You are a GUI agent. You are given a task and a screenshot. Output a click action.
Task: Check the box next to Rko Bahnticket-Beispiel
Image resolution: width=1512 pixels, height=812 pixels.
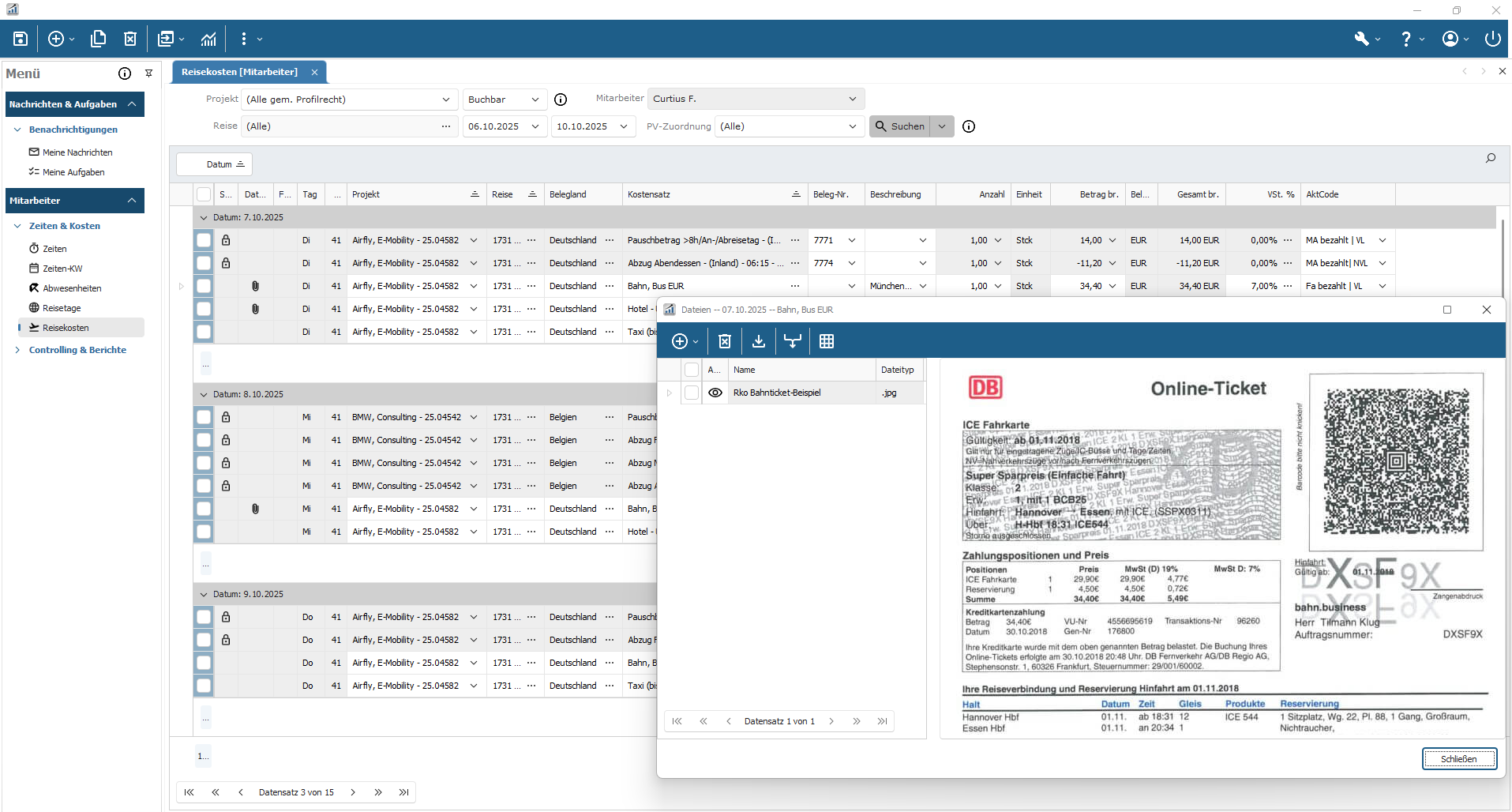pos(692,393)
